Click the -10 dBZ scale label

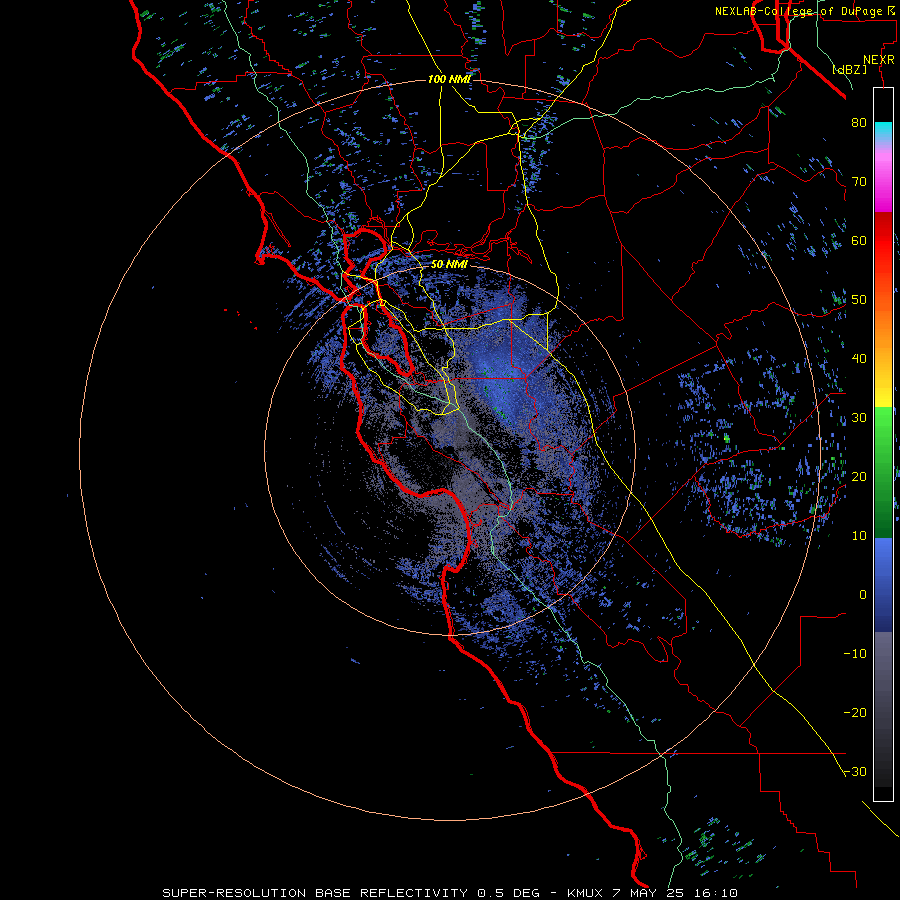[855, 654]
